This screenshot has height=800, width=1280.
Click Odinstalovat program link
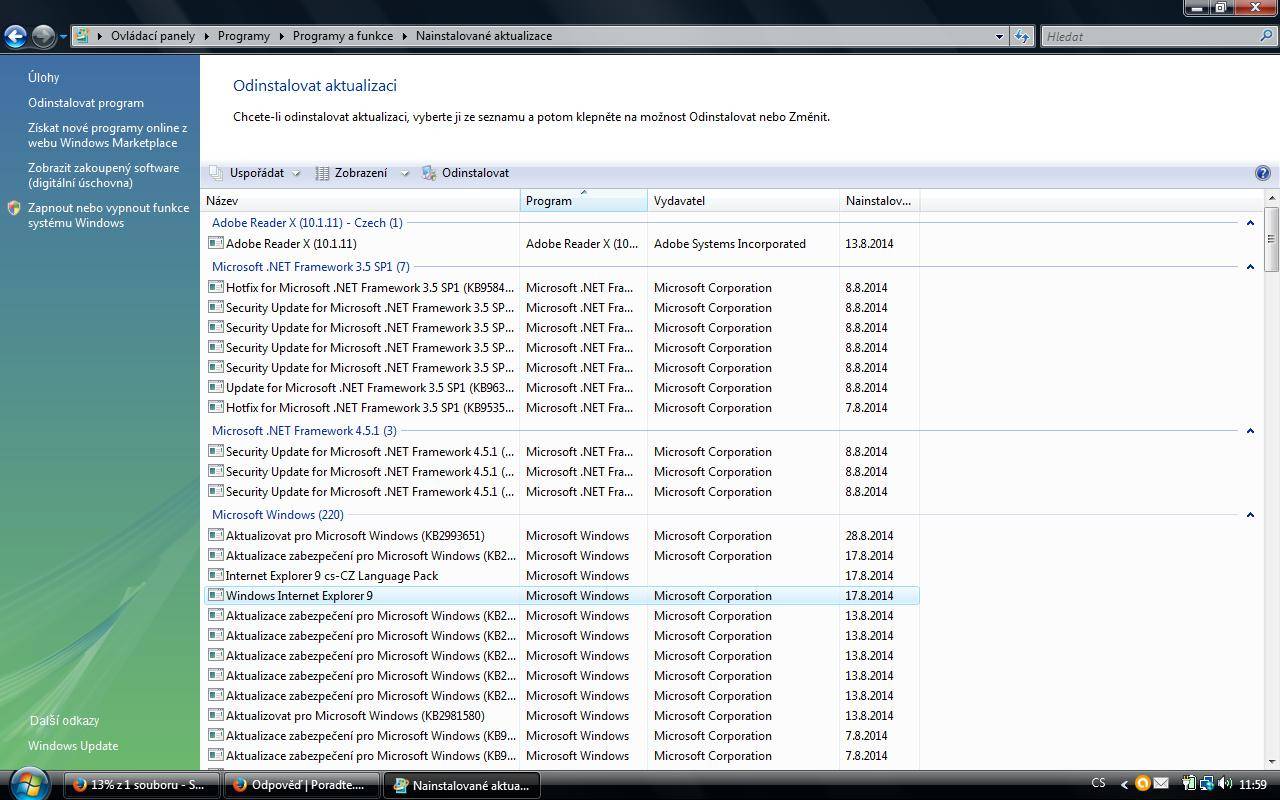(86, 103)
